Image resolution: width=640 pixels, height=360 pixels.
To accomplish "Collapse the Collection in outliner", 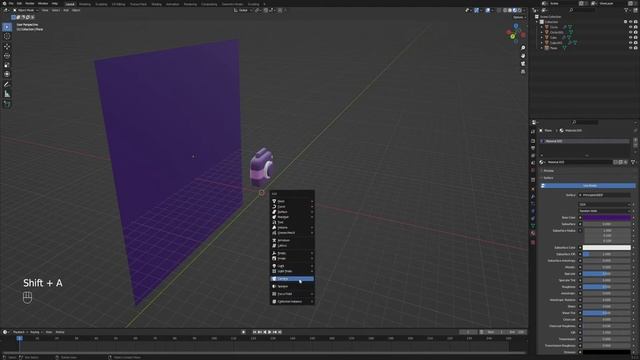I will pyautogui.click(x=538, y=22).
